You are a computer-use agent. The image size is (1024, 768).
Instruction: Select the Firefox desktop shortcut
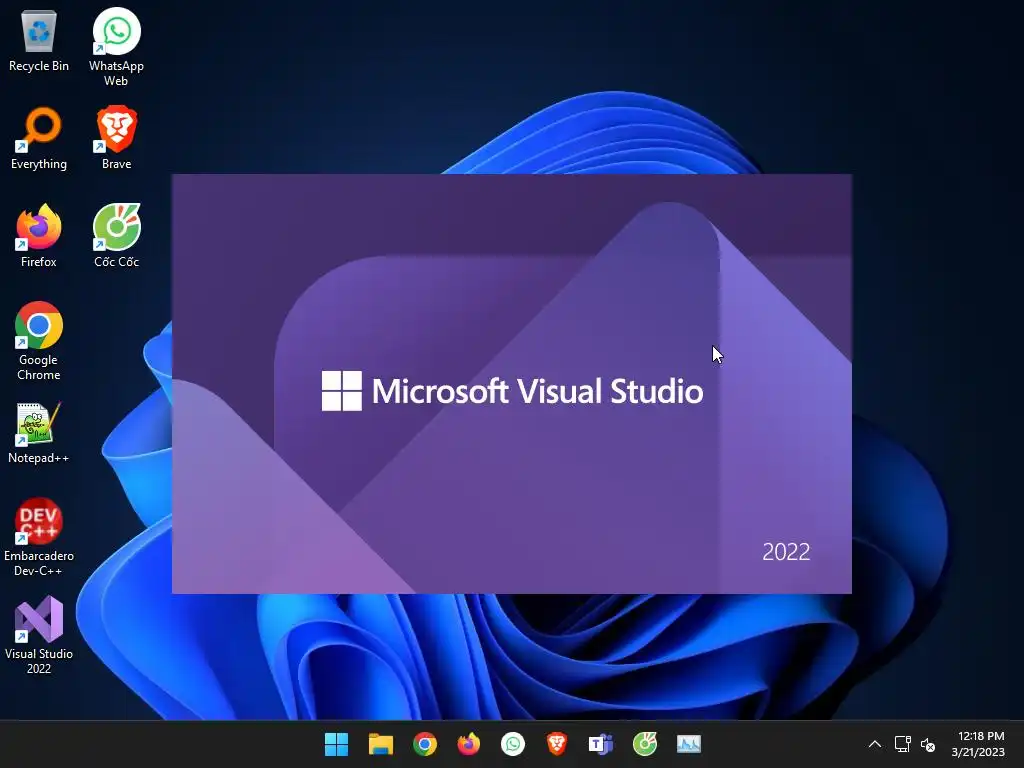click(39, 236)
